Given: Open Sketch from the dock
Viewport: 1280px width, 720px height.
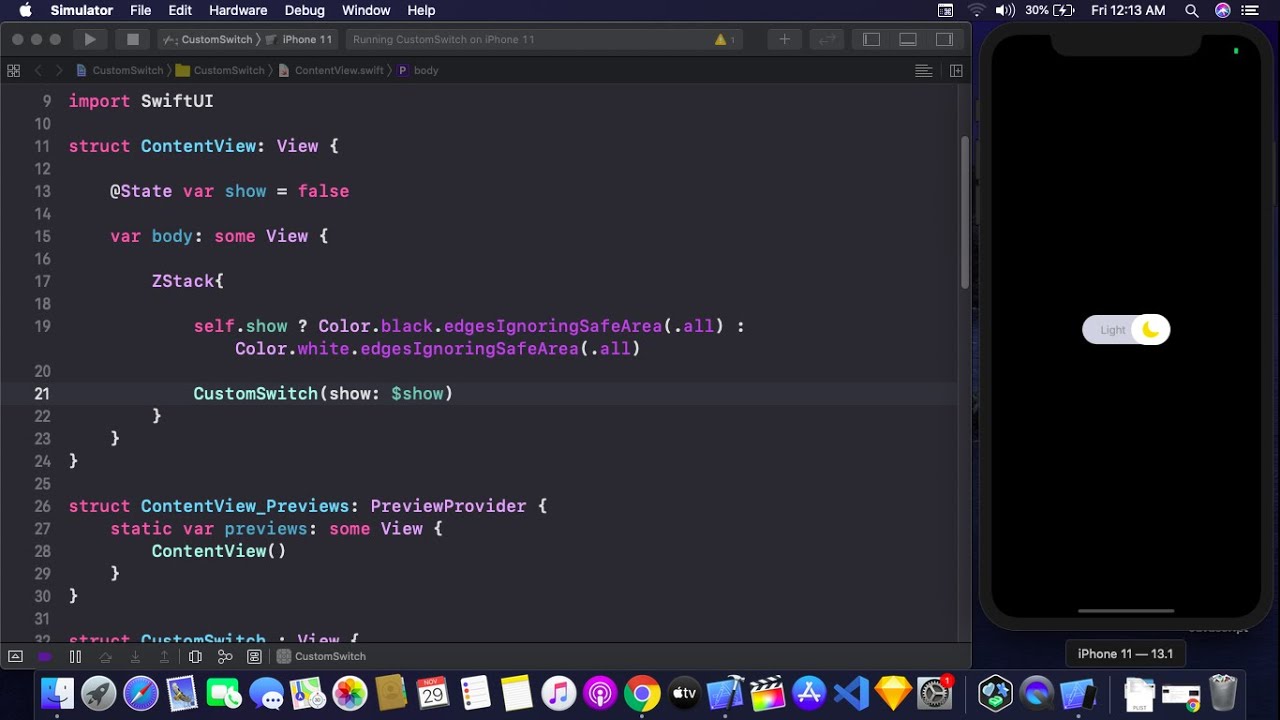Looking at the screenshot, I should point(893,693).
